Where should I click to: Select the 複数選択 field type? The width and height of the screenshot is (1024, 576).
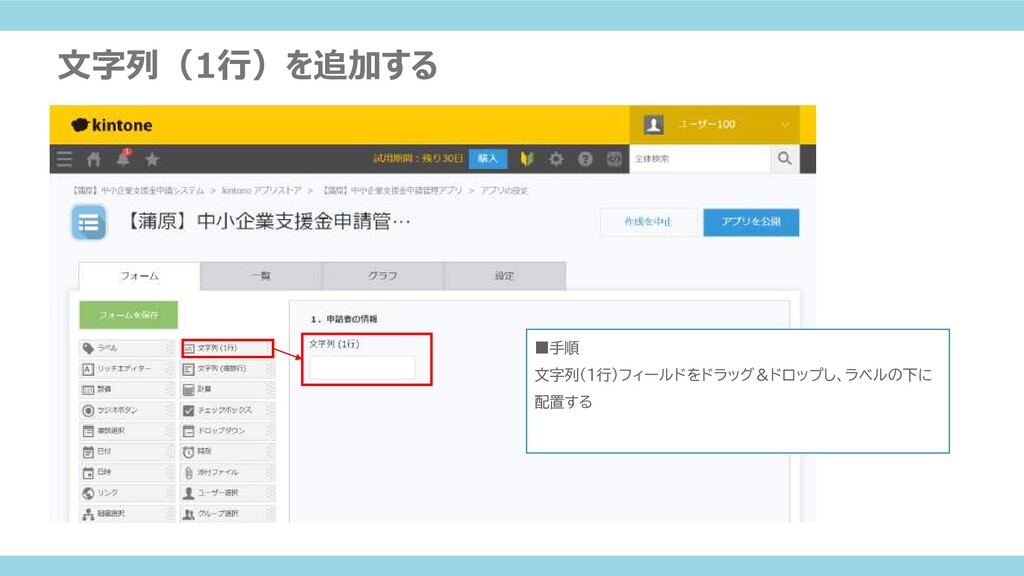(127, 431)
